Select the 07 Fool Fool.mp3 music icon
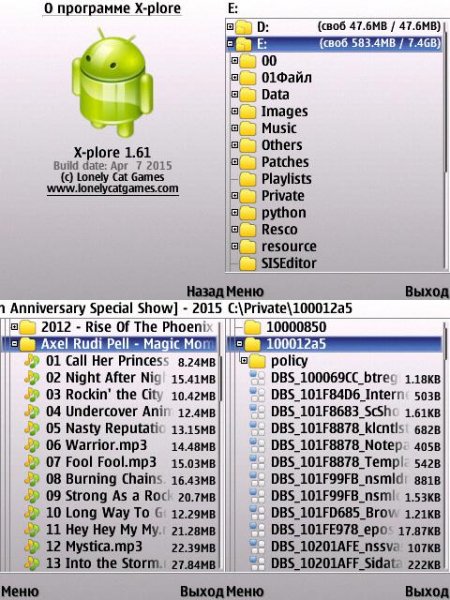Image resolution: width=450 pixels, height=600 pixels. tap(31, 462)
